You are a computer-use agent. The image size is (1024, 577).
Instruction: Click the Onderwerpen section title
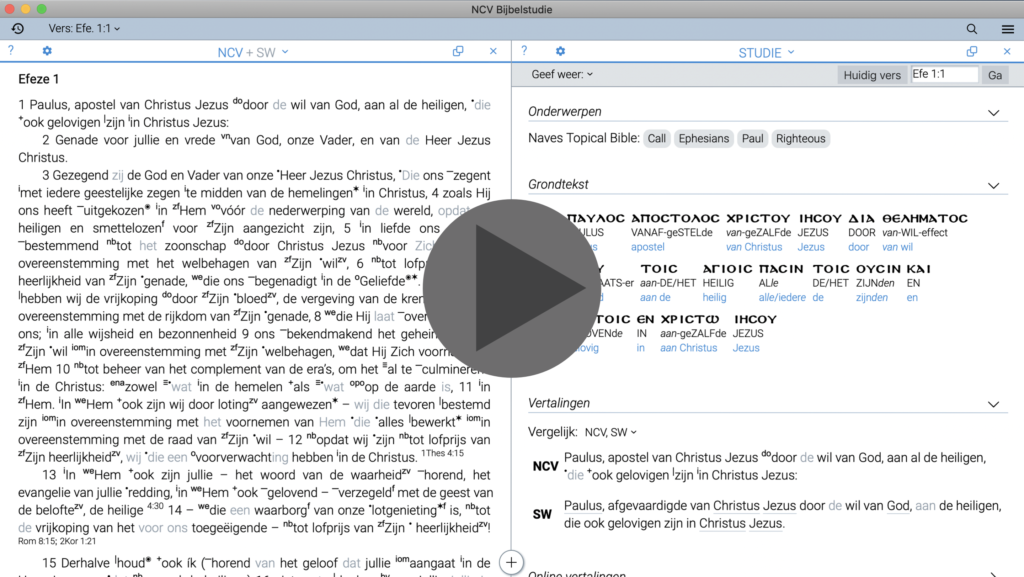pos(565,112)
